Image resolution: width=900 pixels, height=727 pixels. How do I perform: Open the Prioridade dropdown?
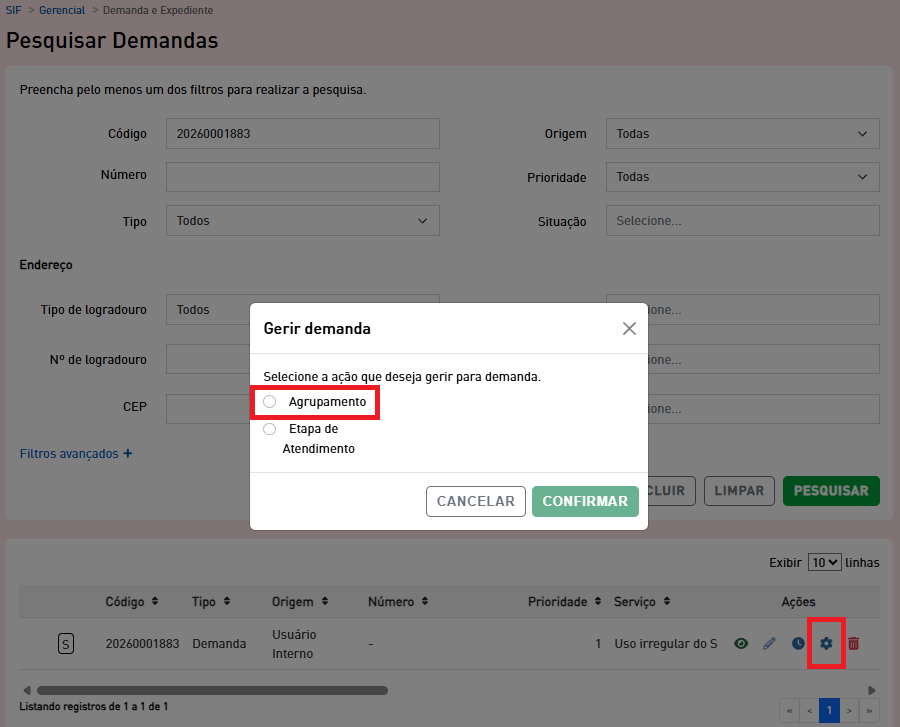pos(742,177)
